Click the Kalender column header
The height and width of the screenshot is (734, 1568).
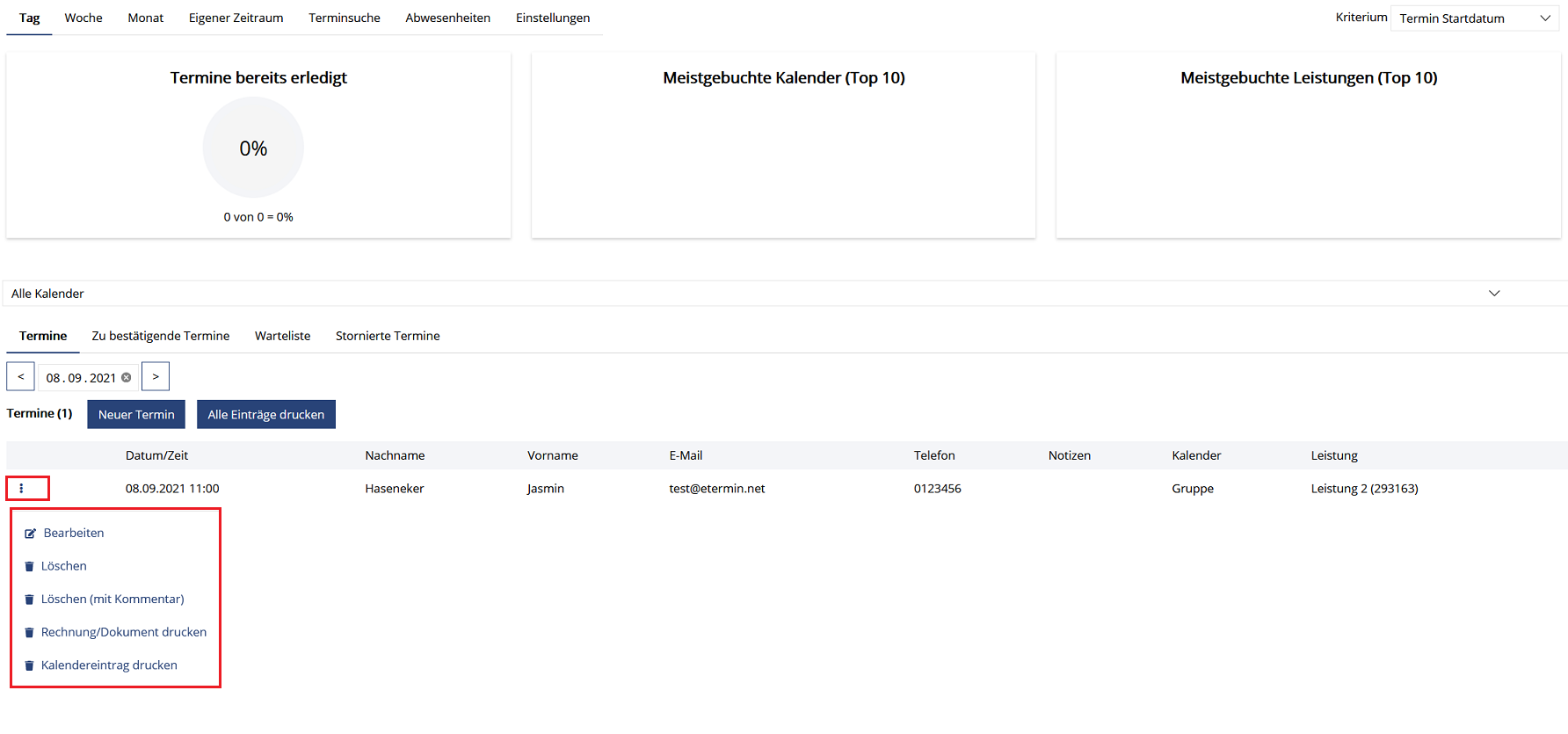point(1196,455)
